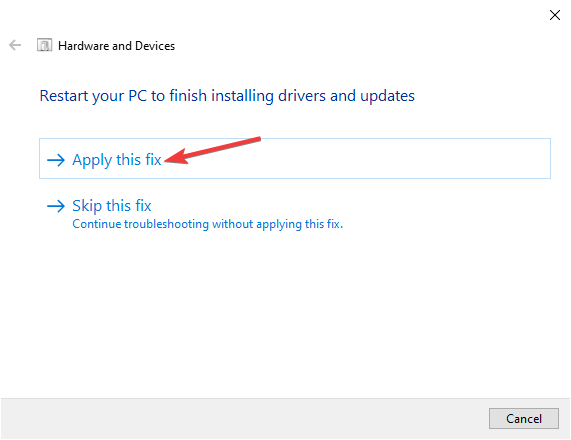The height and width of the screenshot is (440, 571).
Task: Click the word troubleshooting in the Skip description
Action: pyautogui.click(x=166, y=224)
